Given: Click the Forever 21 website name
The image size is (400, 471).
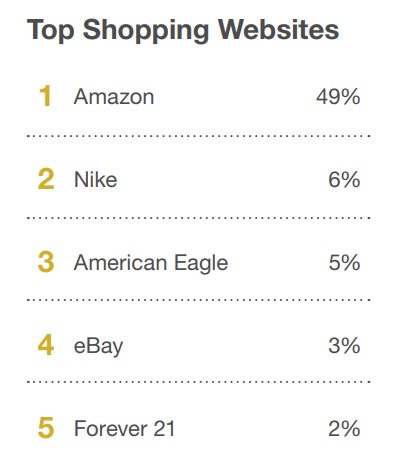Looking at the screenshot, I should click(x=124, y=428).
